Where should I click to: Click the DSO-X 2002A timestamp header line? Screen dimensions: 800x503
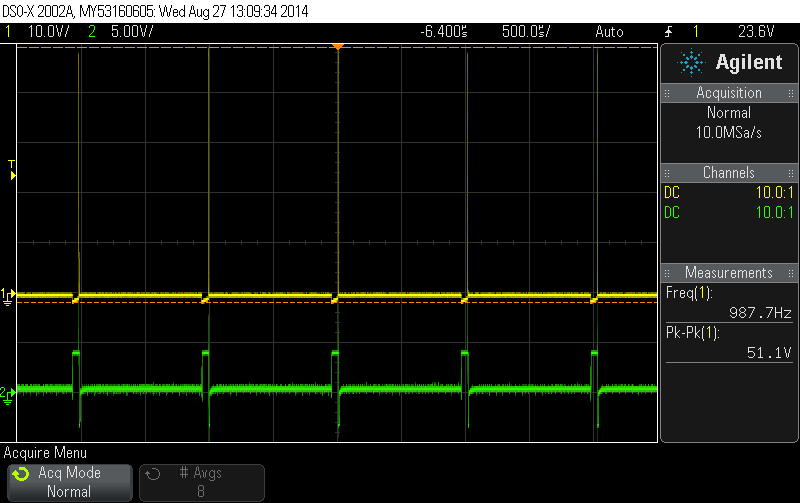tap(155, 11)
